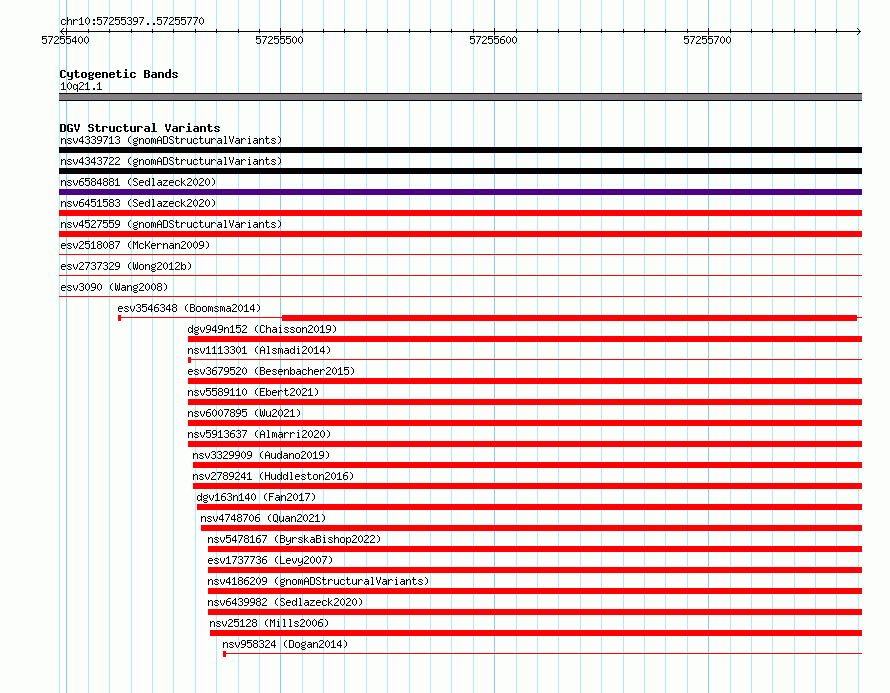Click the gray 10q21.1 cytoband bar
This screenshot has height=693, width=890.
[x=460, y=97]
